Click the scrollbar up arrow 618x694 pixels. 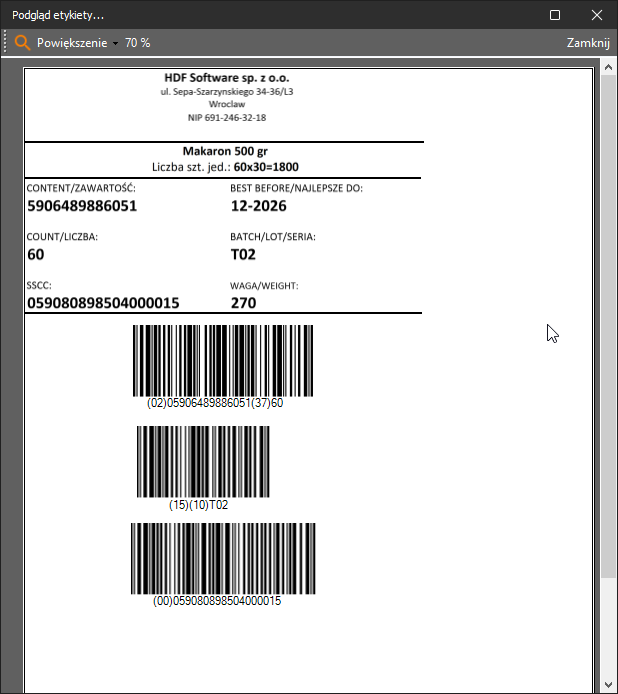[608, 67]
